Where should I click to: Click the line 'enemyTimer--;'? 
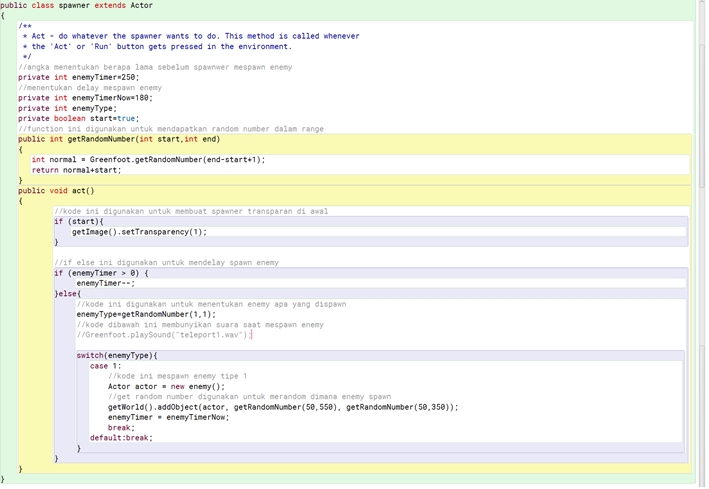coord(106,283)
